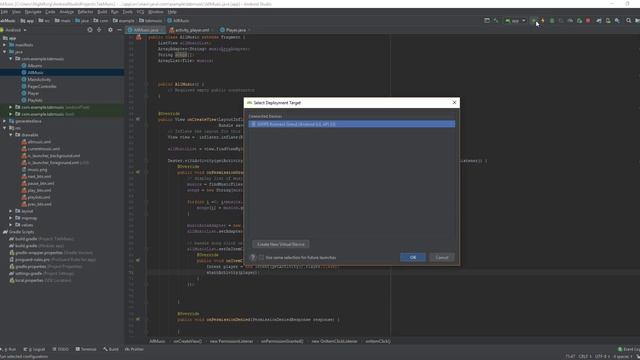Click the Search Everywhere magnifier icon
The width and height of the screenshot is (640, 360).
pos(629,20)
